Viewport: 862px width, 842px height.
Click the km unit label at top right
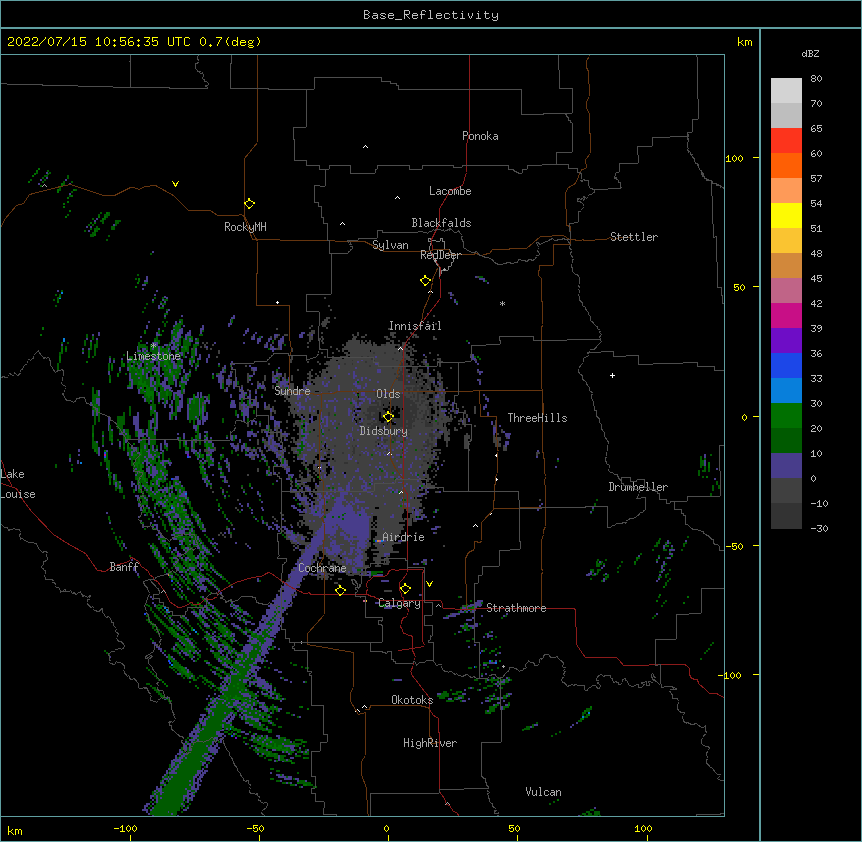[x=744, y=42]
